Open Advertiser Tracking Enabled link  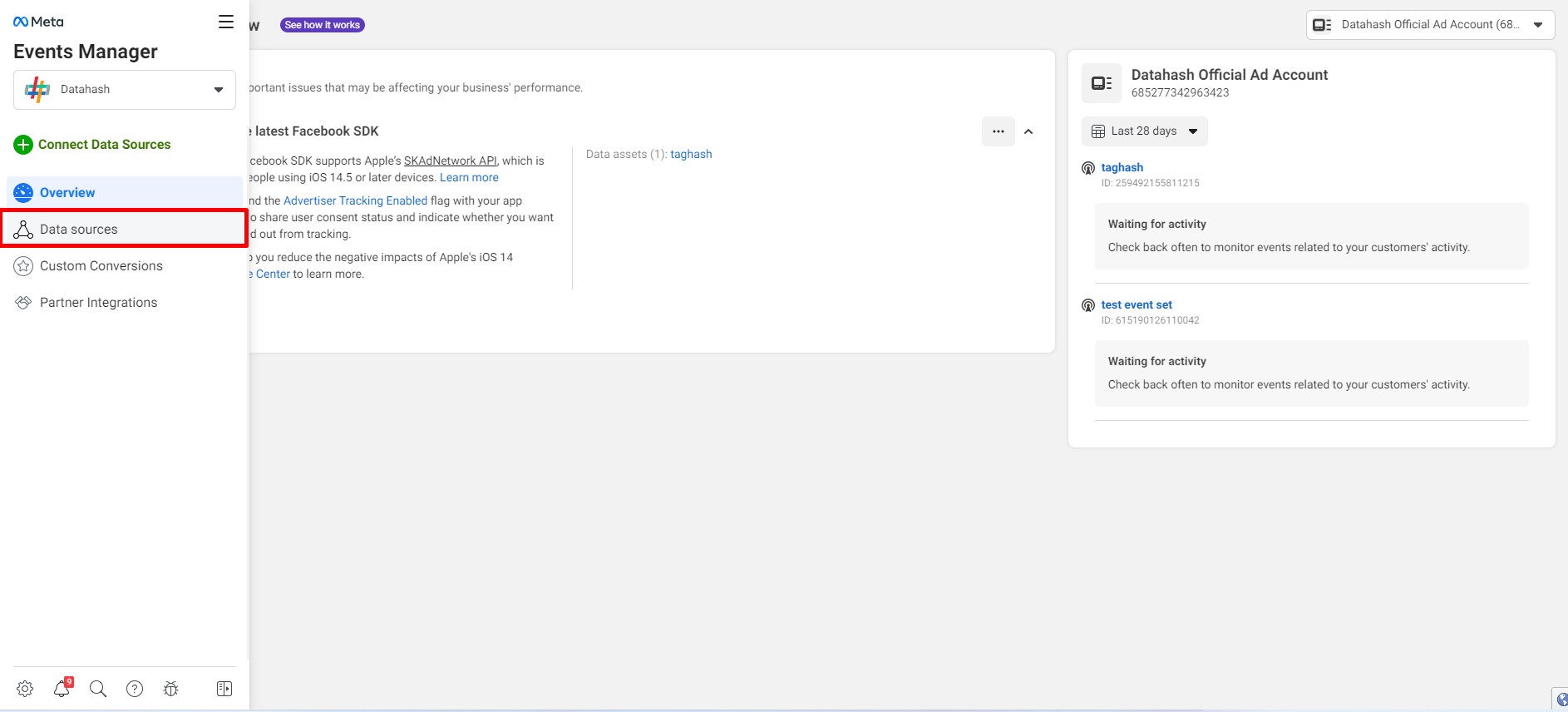355,200
